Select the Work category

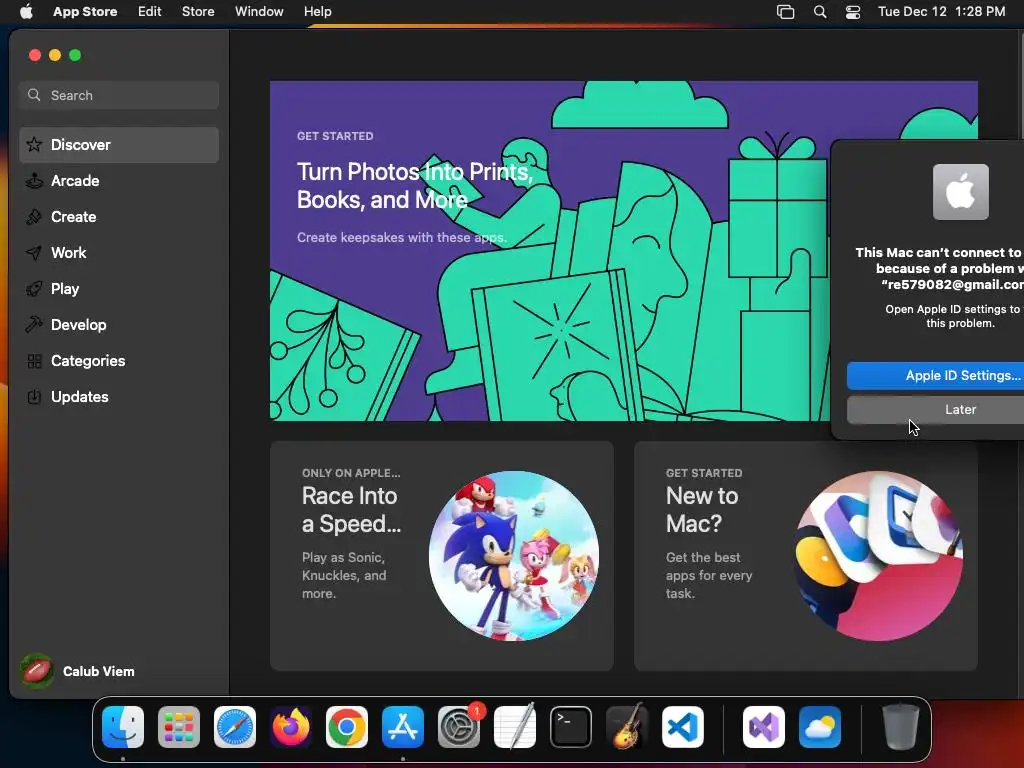tap(119, 253)
